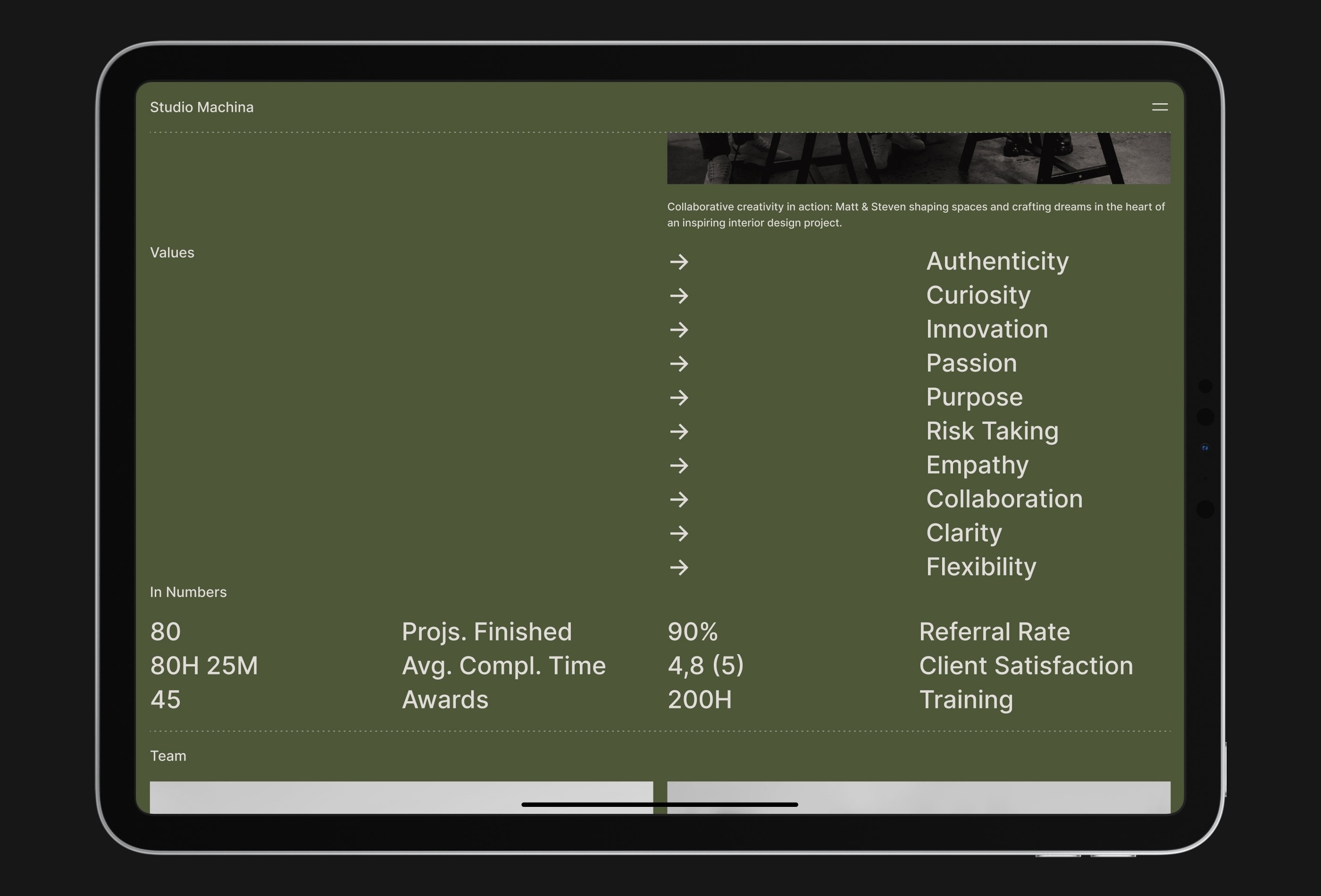Click the Innovation arrow icon
The width and height of the screenshot is (1321, 896).
678,329
